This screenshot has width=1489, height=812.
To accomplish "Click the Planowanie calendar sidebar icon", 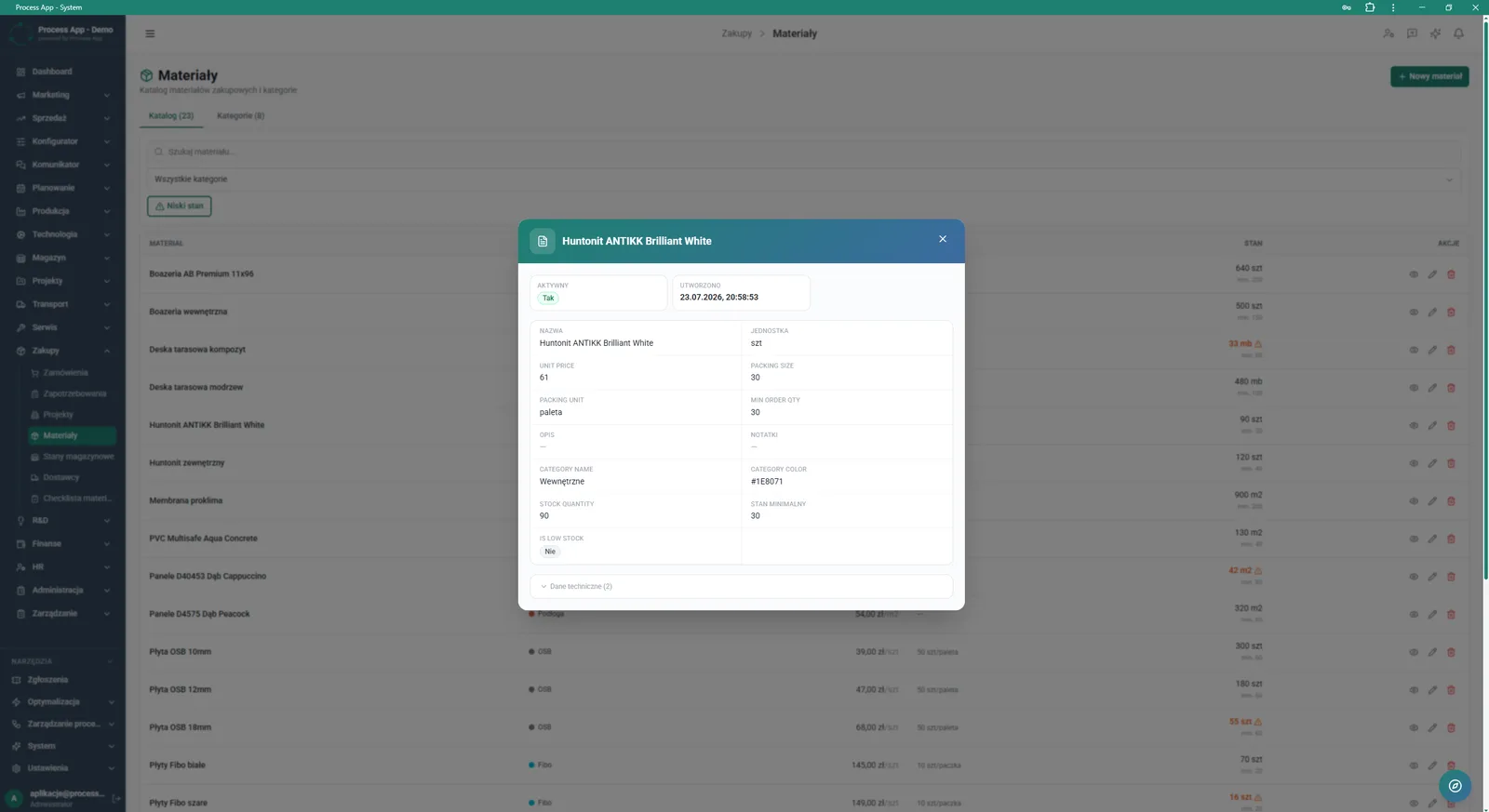I will (20, 188).
